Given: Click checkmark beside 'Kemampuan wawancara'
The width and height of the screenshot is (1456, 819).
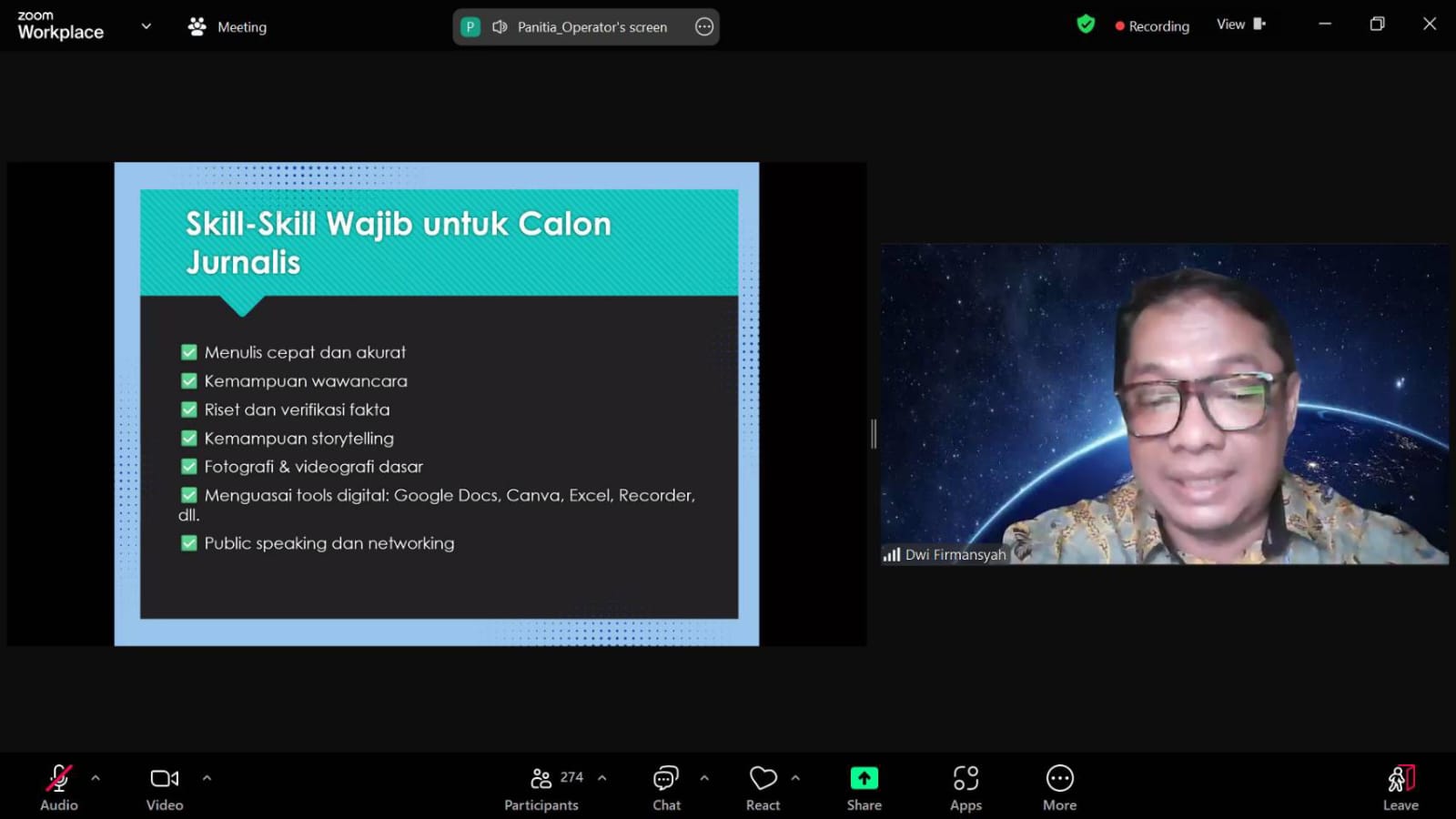Looking at the screenshot, I should (x=189, y=381).
